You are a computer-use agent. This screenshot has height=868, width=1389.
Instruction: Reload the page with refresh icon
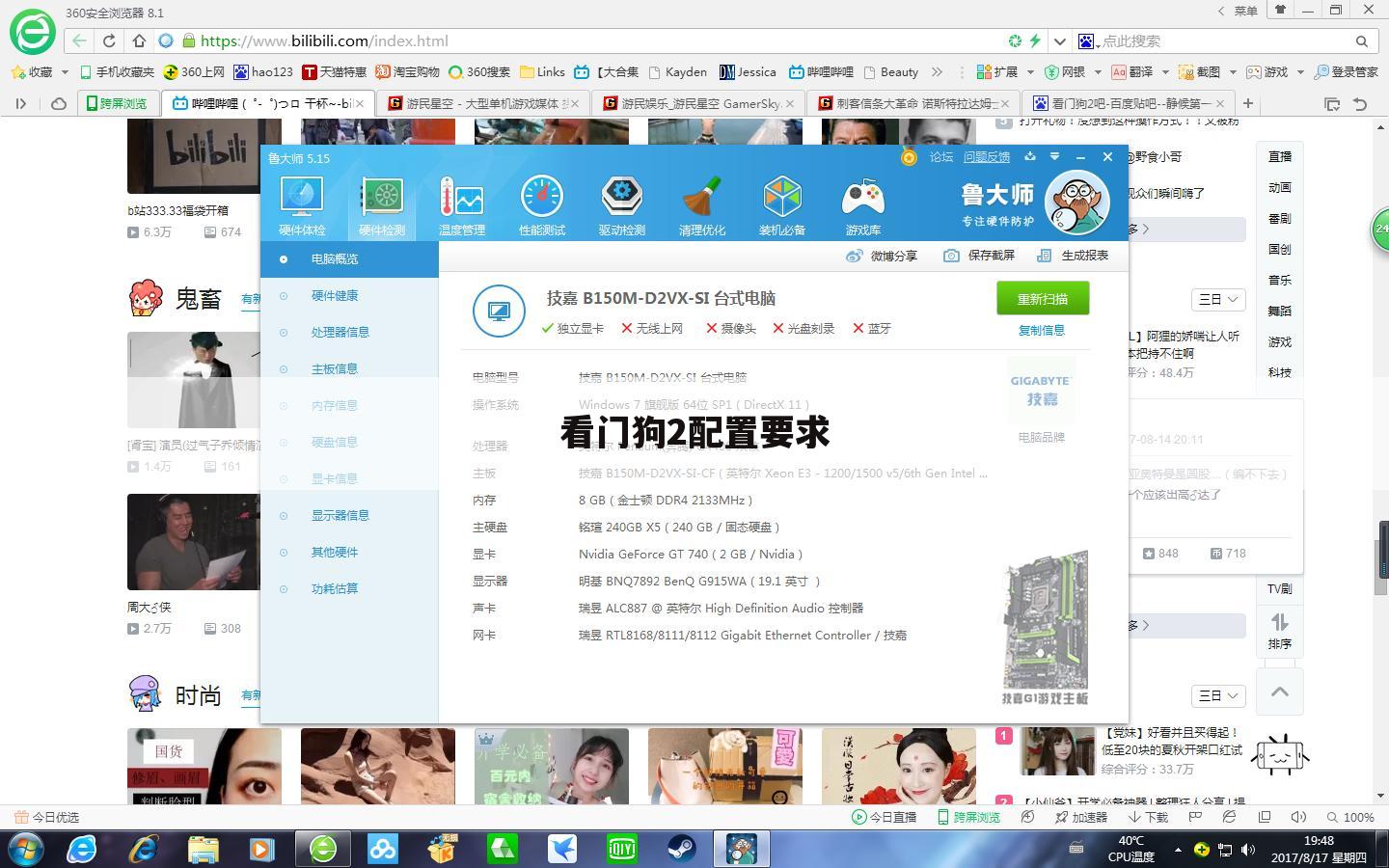coord(109,41)
